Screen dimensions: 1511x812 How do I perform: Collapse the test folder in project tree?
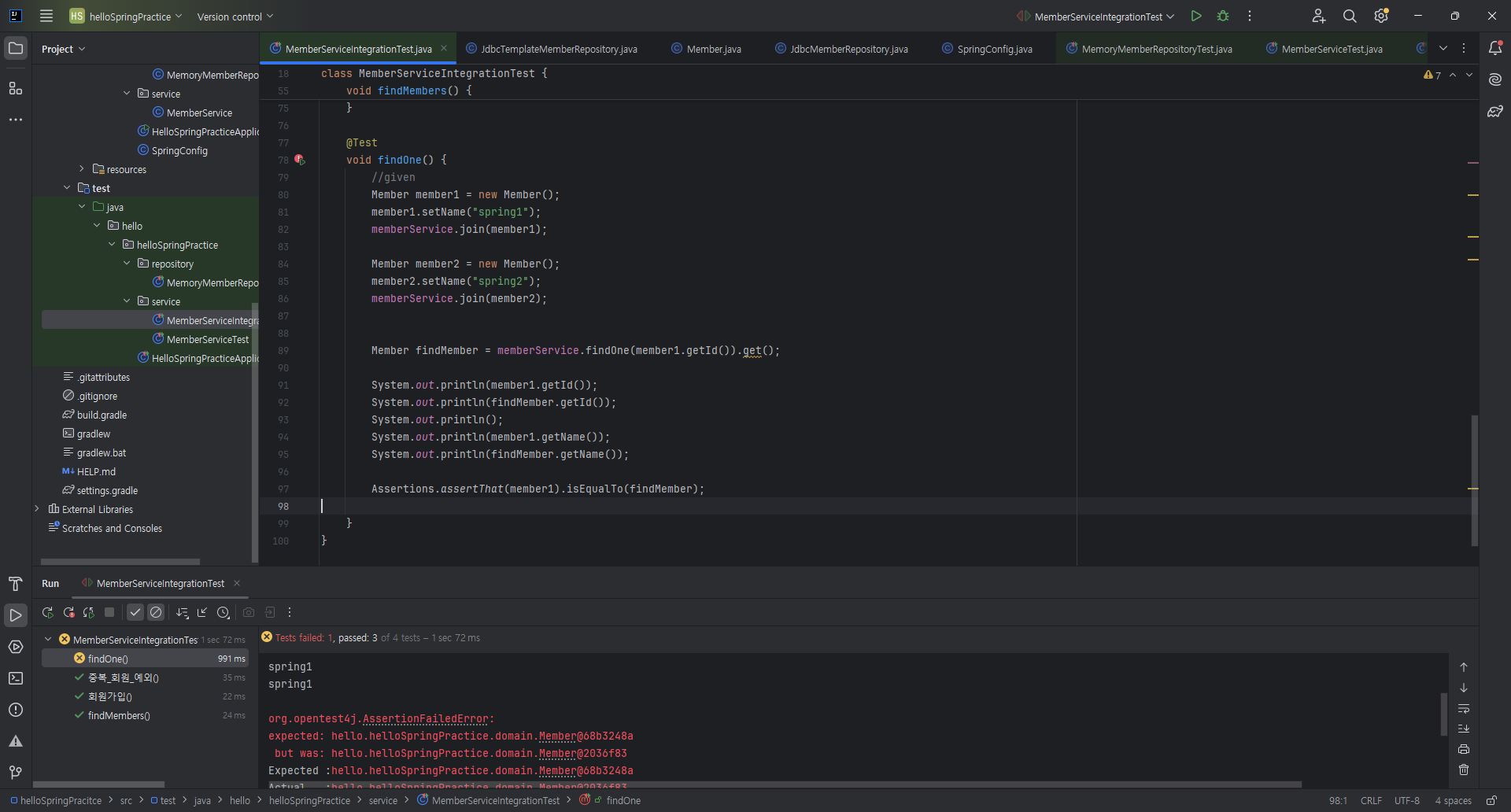coord(67,188)
